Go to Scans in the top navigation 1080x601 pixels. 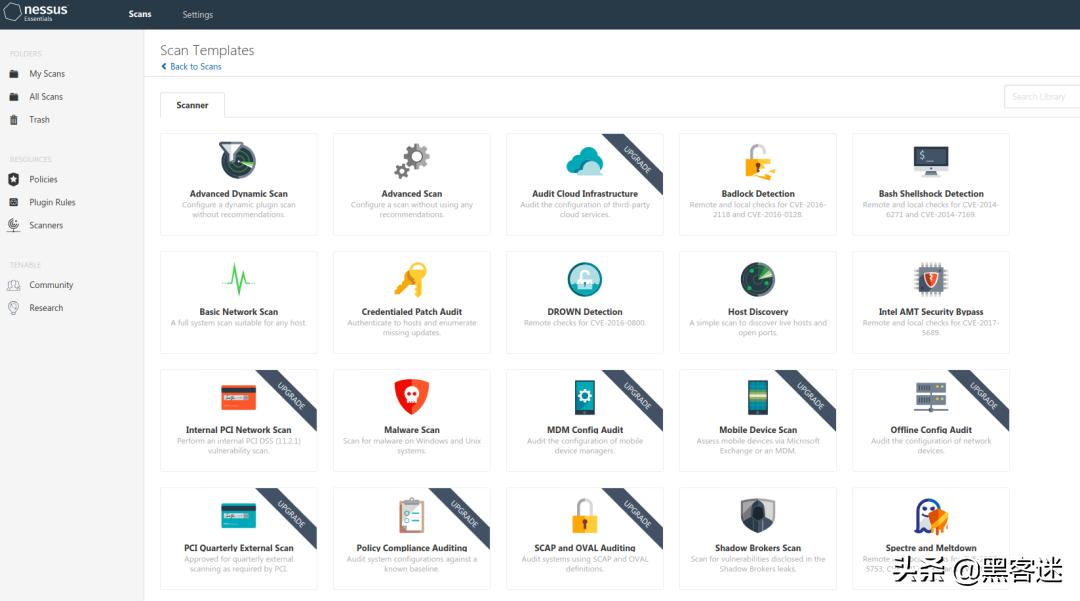pos(140,15)
